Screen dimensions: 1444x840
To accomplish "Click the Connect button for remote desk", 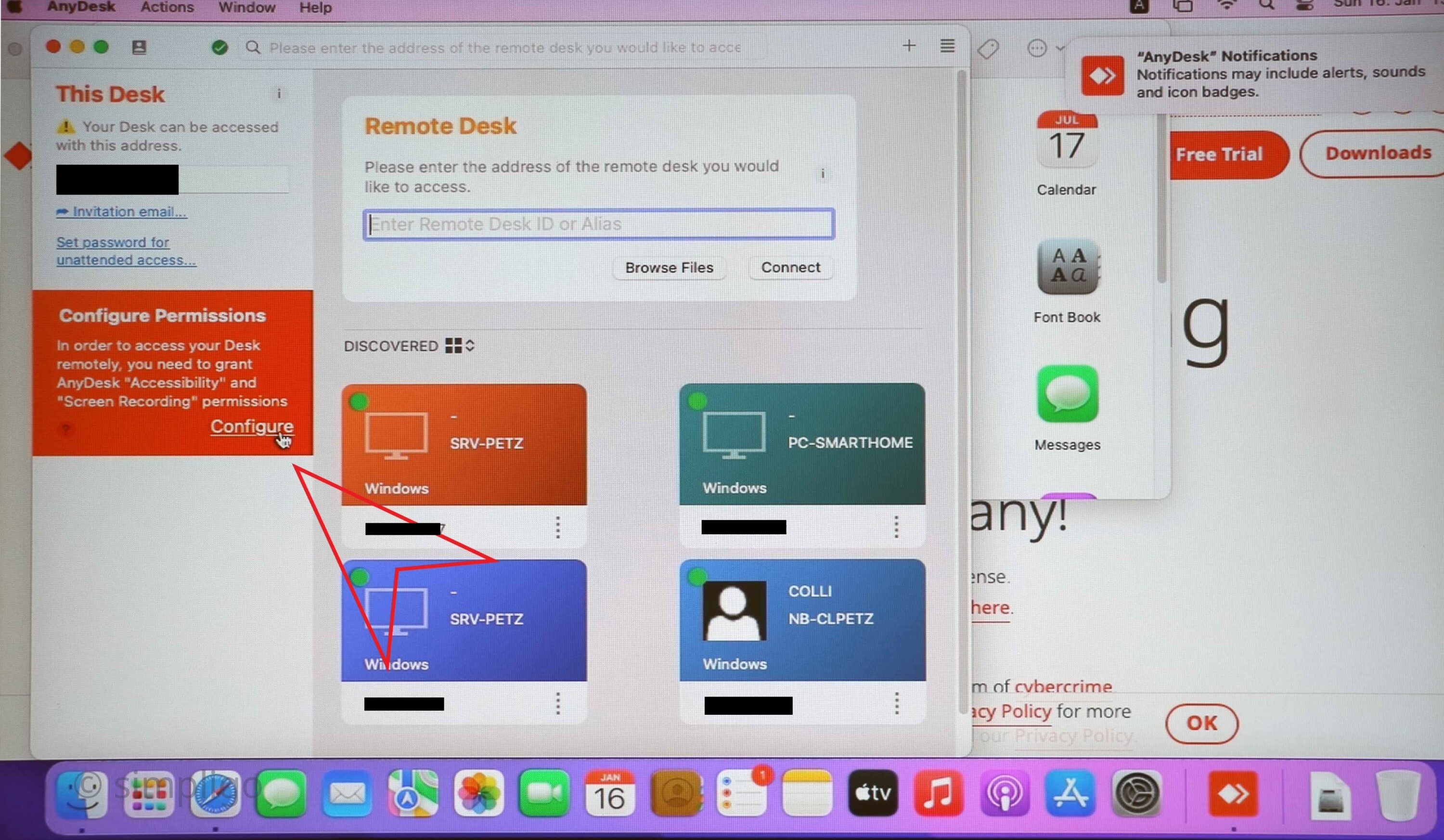I will pos(790,267).
